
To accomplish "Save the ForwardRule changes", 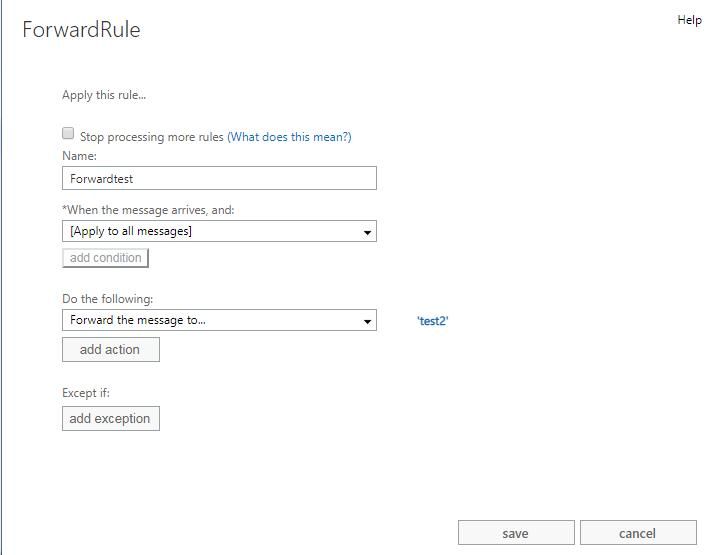I will tap(516, 533).
